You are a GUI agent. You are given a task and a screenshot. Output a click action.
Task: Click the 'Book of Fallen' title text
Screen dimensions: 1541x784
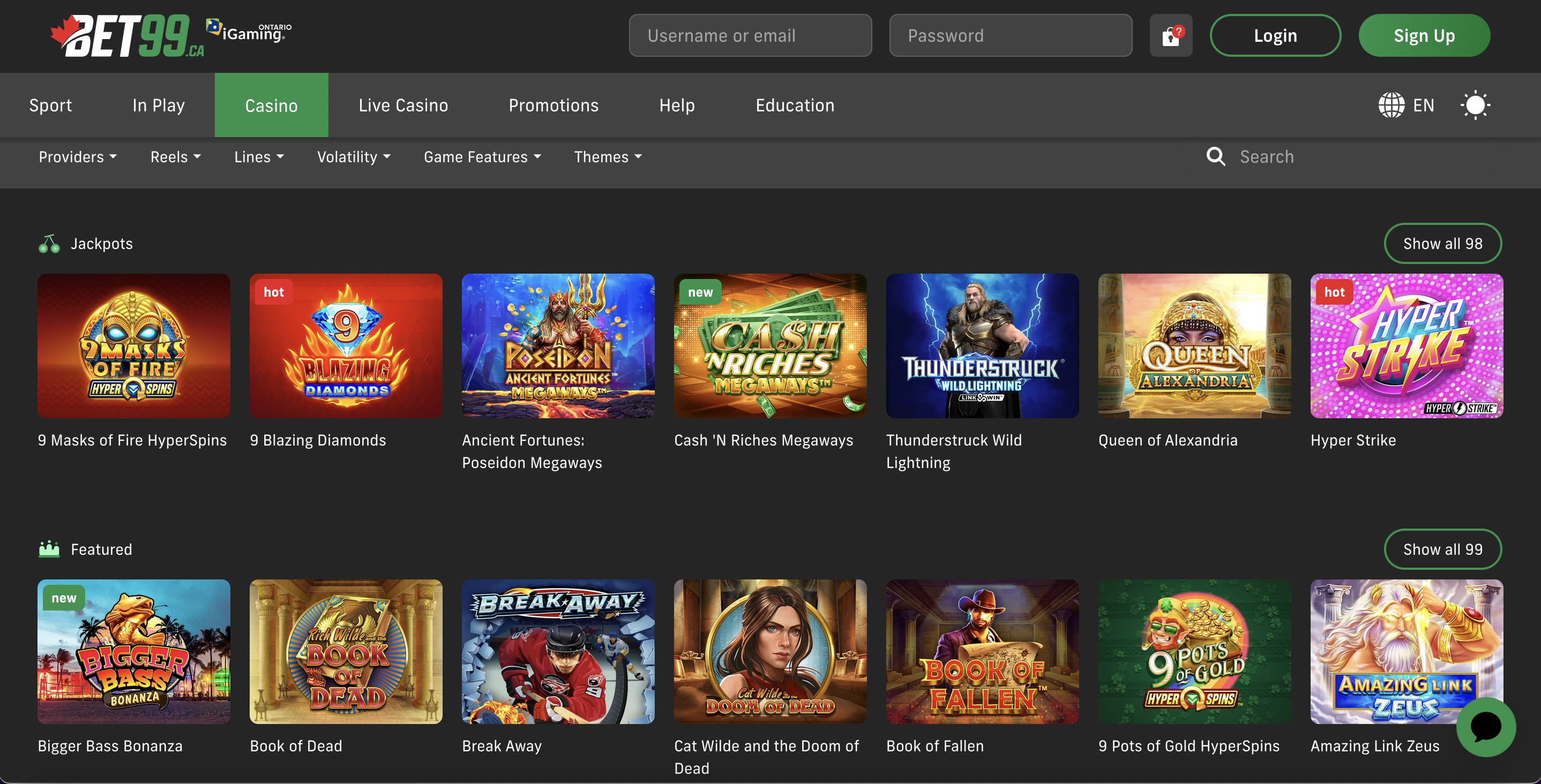pos(935,746)
